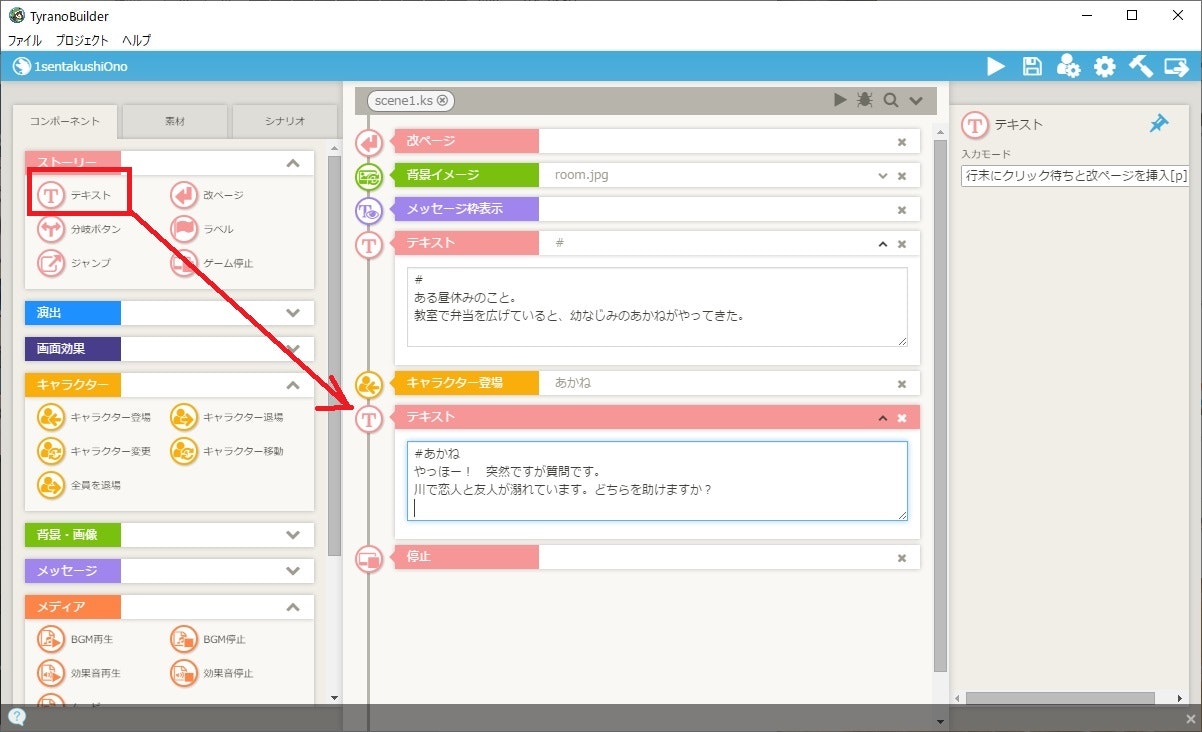Select the 全員を退場 component
The height and width of the screenshot is (732, 1202).
click(x=79, y=485)
